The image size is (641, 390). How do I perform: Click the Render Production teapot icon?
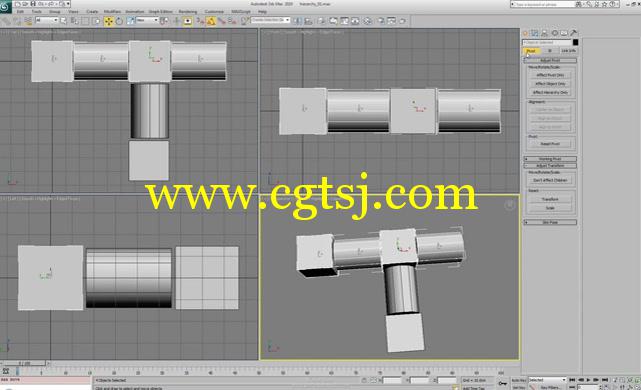(x=403, y=21)
